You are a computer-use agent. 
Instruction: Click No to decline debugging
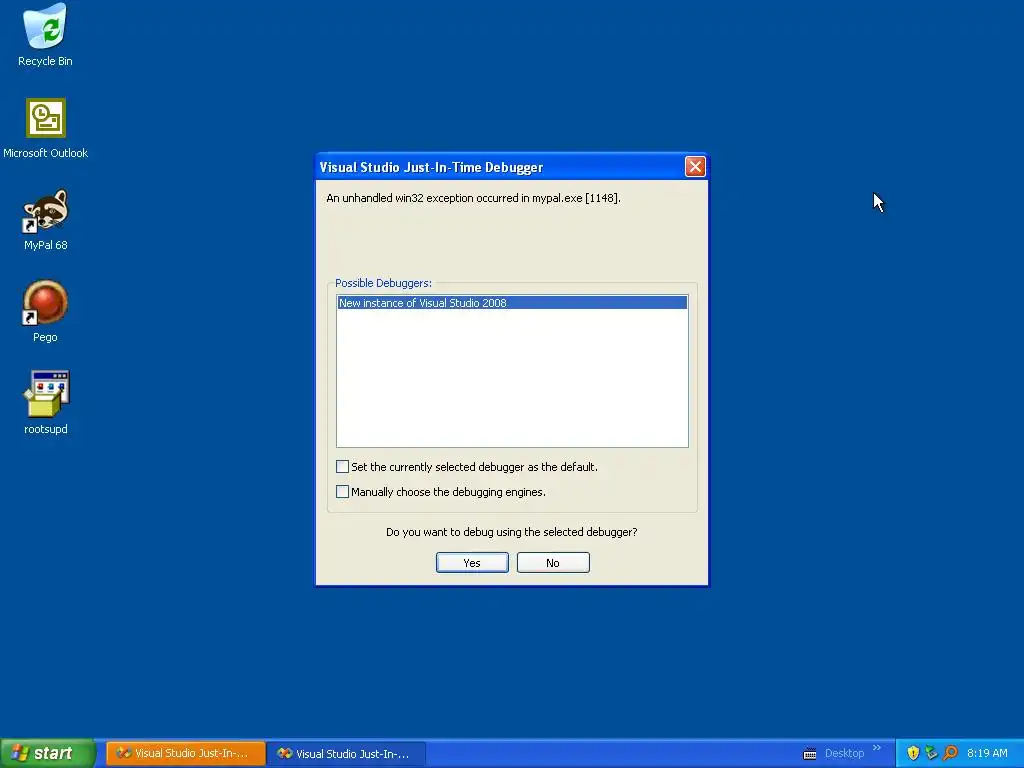point(553,563)
